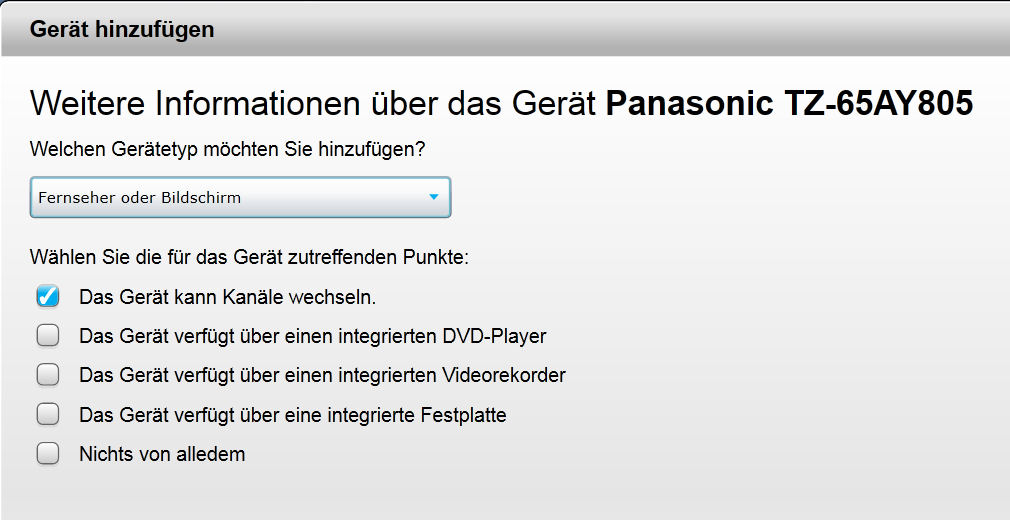This screenshot has height=520, width=1010.
Task: Tick the integrated DVD-Player checkbox
Action: [x=48, y=336]
